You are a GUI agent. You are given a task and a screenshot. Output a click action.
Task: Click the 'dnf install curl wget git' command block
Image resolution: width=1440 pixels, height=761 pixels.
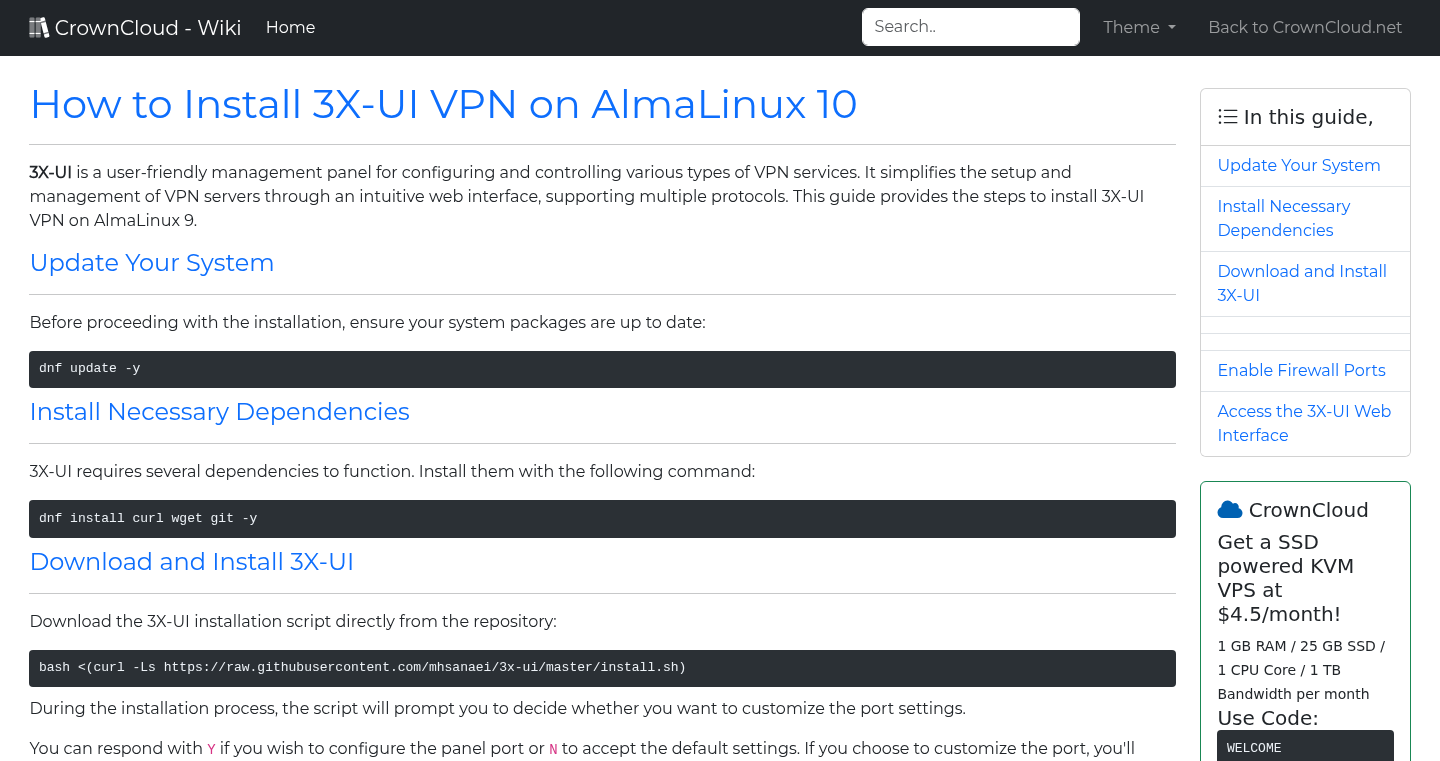pyautogui.click(x=602, y=518)
